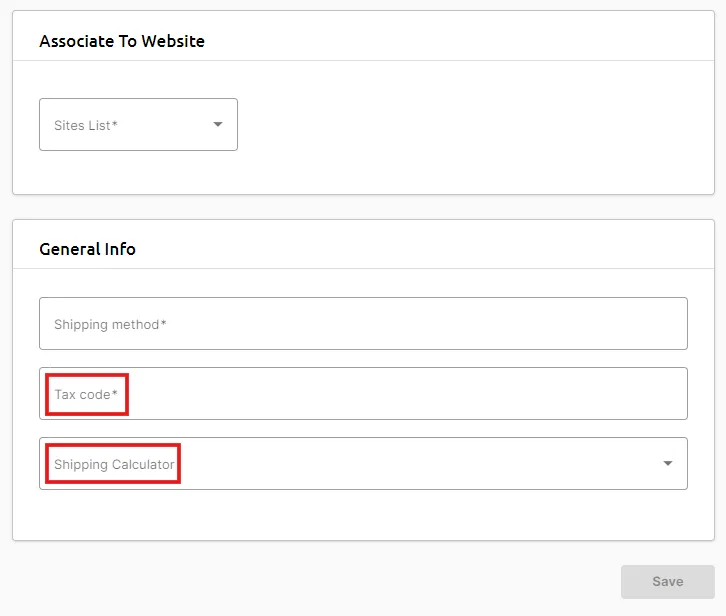Focus the Shipping method input field
The image size is (726, 616).
(x=363, y=324)
